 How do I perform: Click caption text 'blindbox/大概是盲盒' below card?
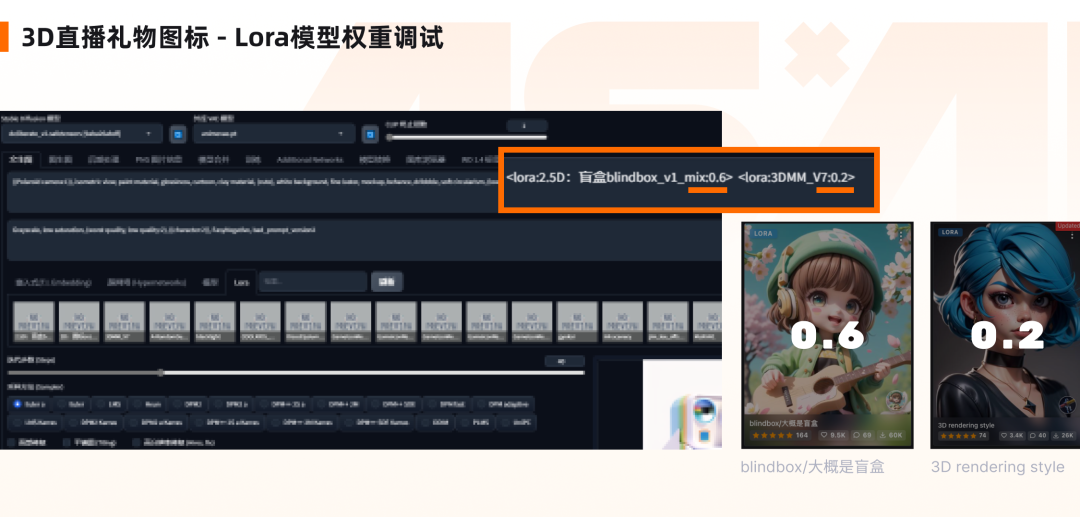pos(812,467)
